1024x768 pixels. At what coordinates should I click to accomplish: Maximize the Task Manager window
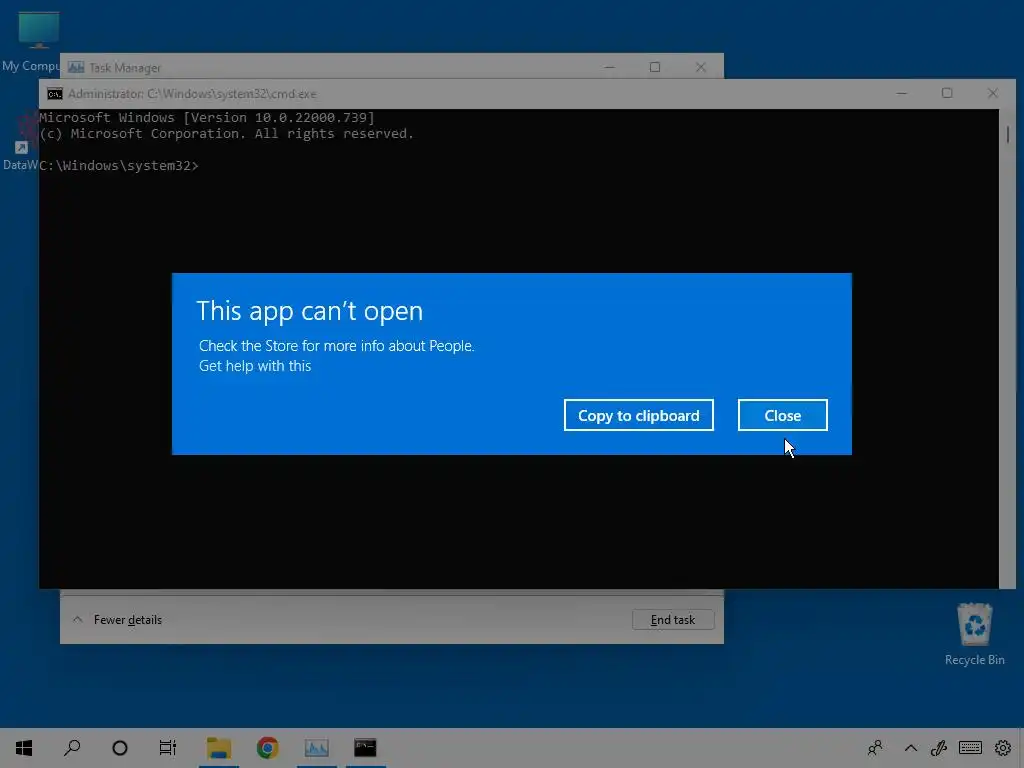tap(655, 67)
